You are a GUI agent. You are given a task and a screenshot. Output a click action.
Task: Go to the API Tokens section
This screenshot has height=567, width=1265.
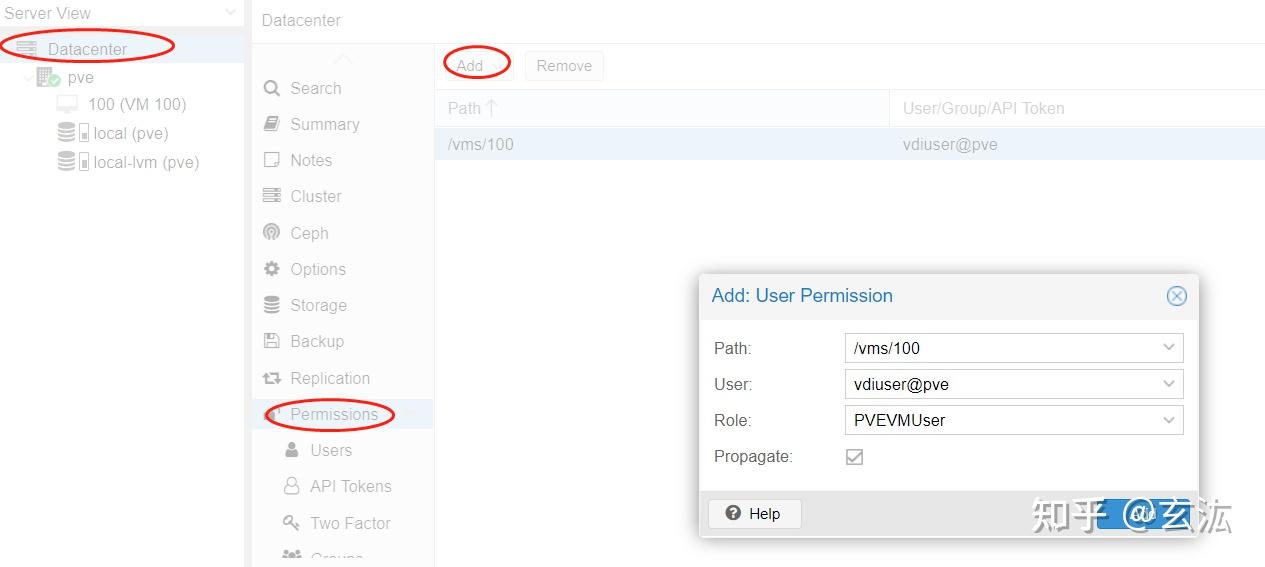tap(350, 486)
